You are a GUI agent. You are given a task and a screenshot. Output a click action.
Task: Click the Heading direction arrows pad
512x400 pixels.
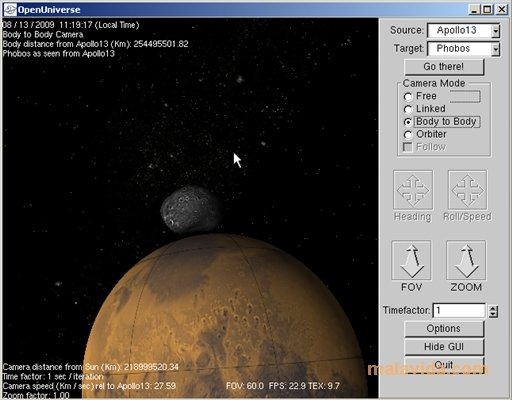click(x=413, y=190)
